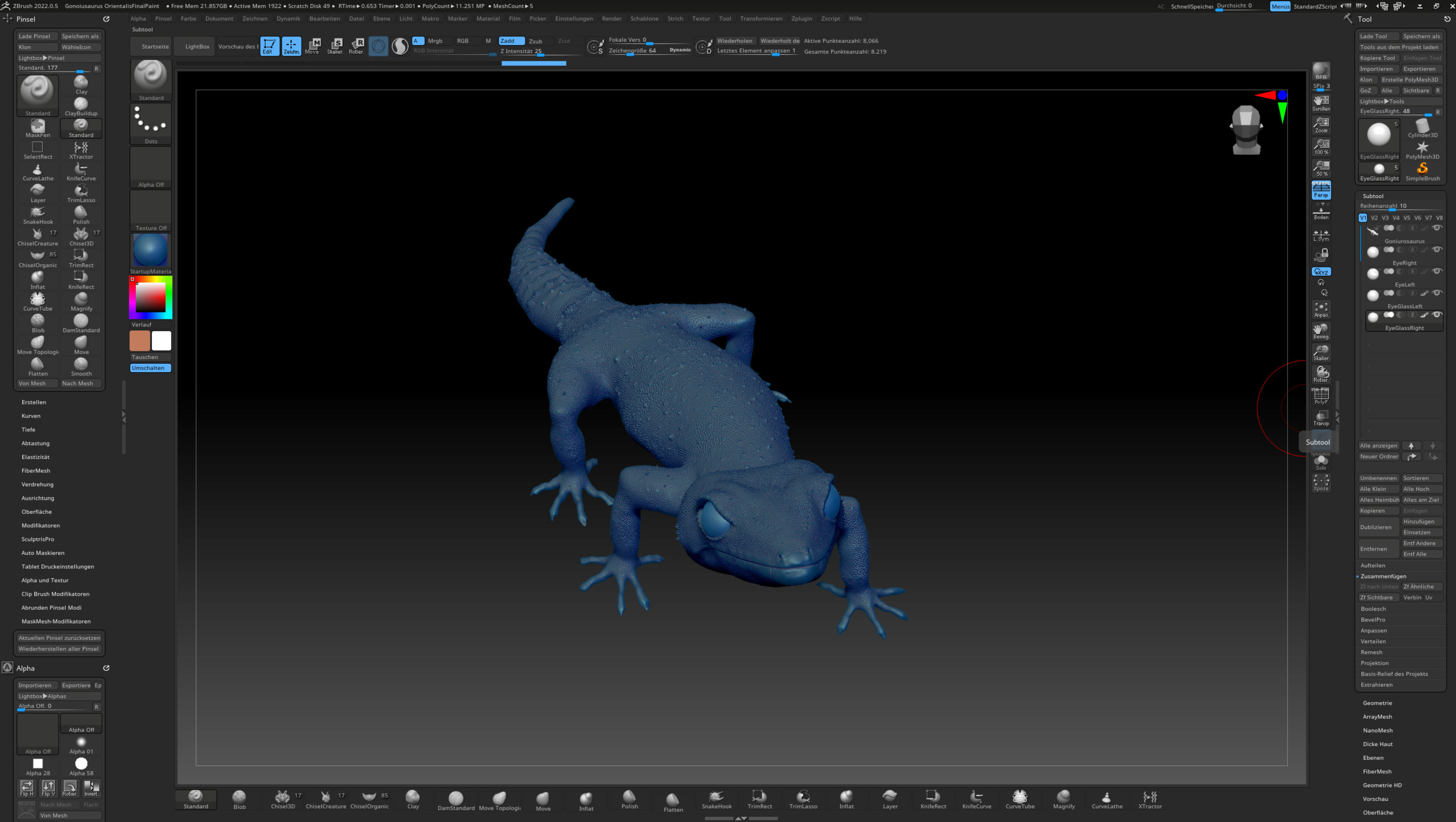The width and height of the screenshot is (1456, 822).
Task: Pick the MaskPen brush
Action: (38, 128)
